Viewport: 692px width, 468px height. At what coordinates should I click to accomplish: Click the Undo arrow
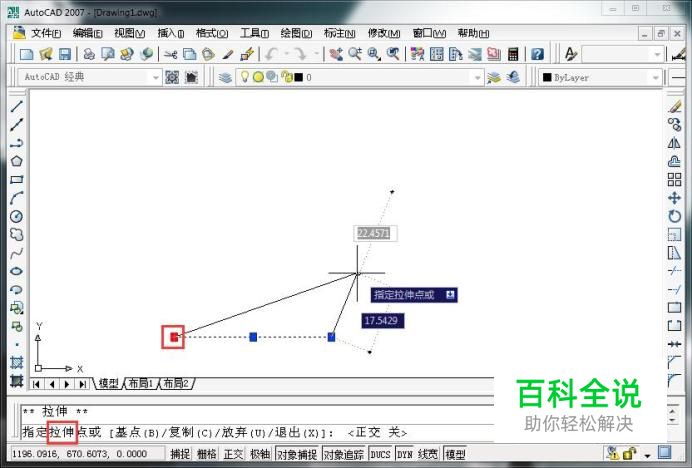271,54
